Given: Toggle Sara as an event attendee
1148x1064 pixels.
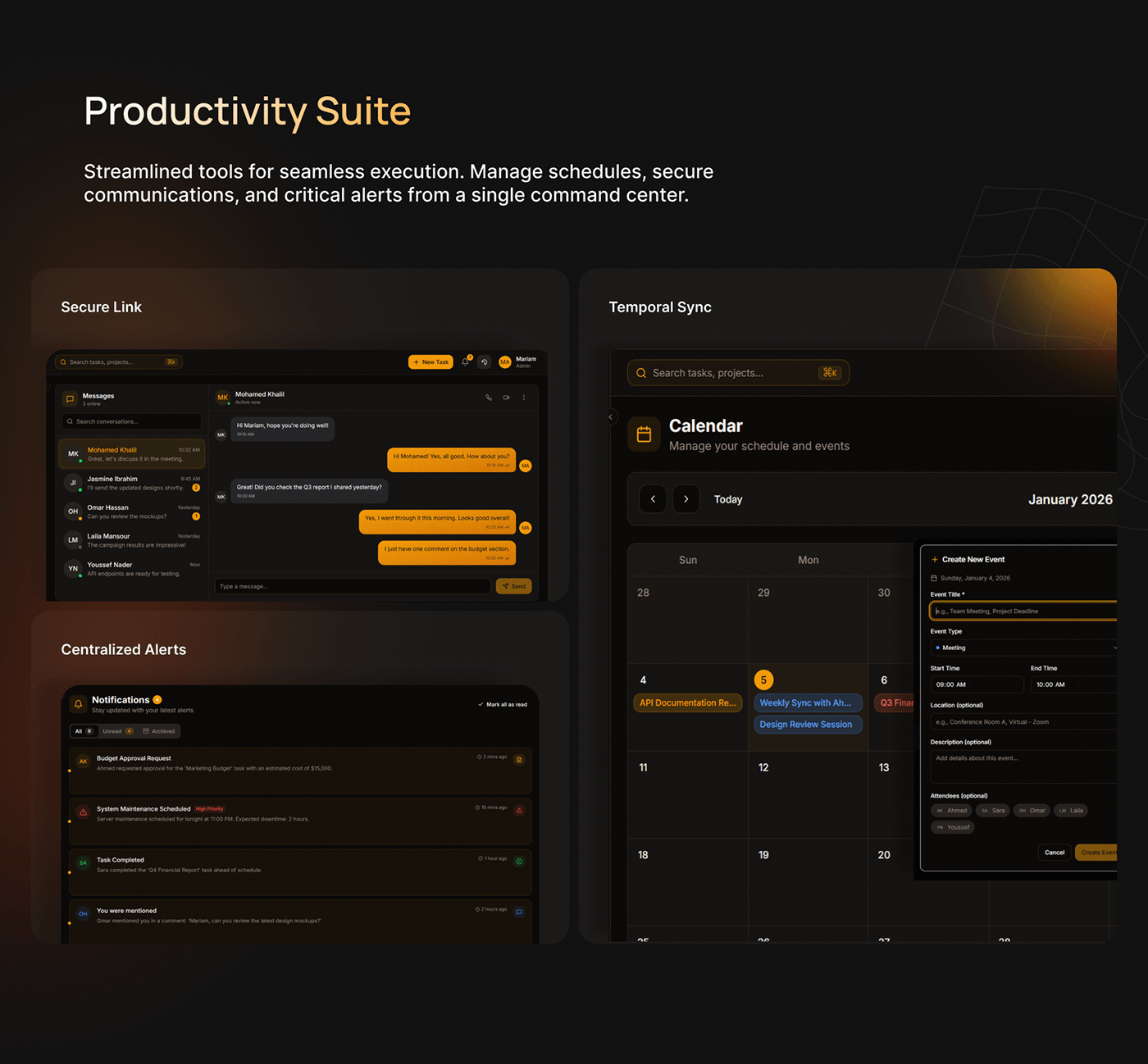Looking at the screenshot, I should pos(993,811).
